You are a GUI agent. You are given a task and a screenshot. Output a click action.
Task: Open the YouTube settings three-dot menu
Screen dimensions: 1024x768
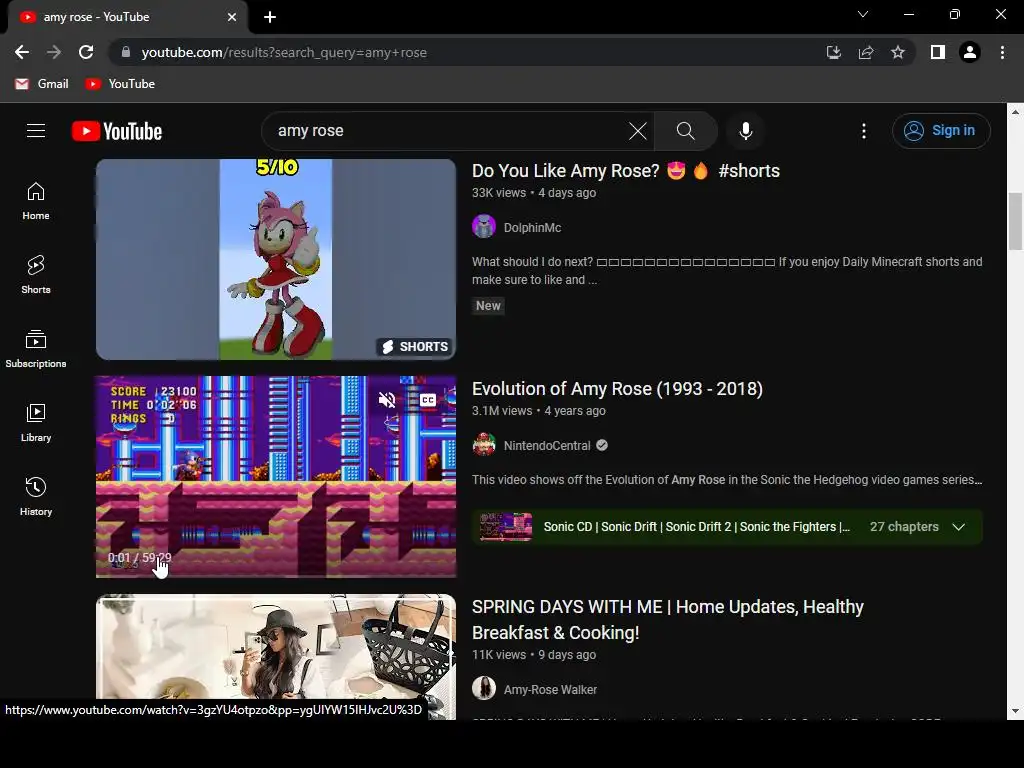pos(864,131)
